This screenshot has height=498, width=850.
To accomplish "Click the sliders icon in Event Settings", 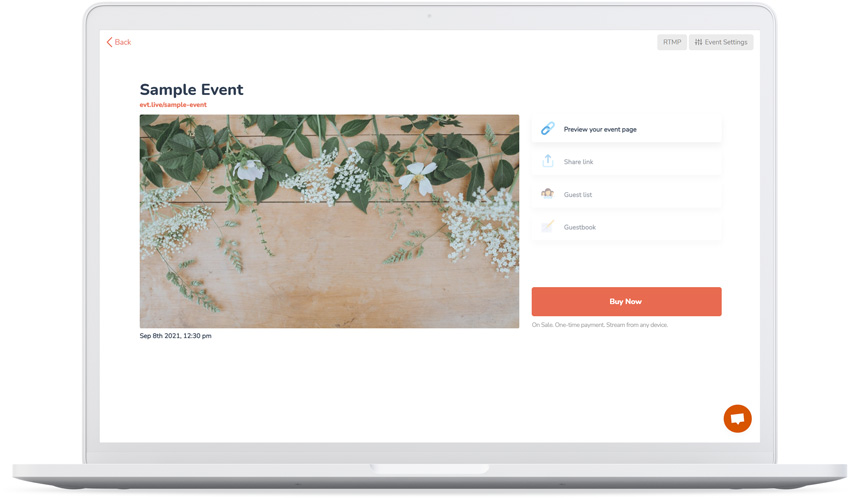I will pos(699,42).
